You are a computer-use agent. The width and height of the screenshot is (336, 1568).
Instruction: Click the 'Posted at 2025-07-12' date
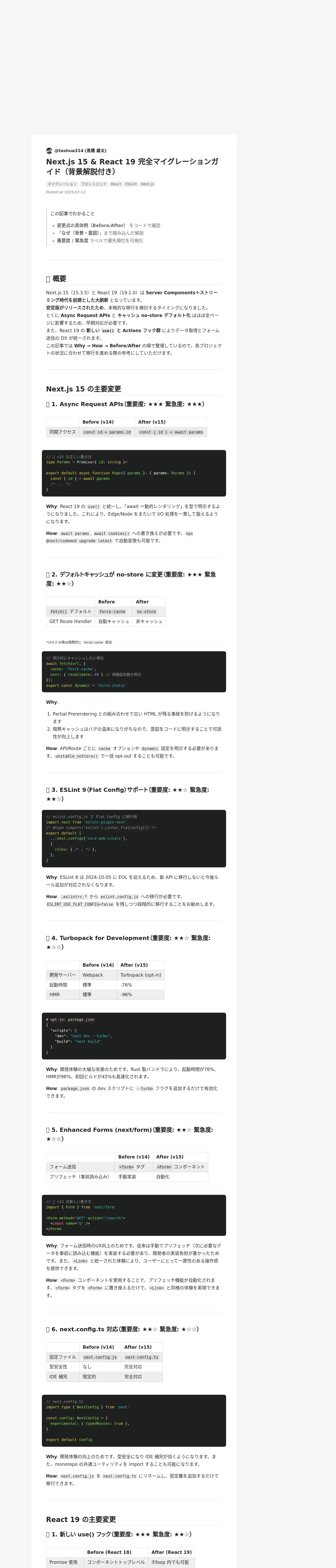(x=66, y=192)
